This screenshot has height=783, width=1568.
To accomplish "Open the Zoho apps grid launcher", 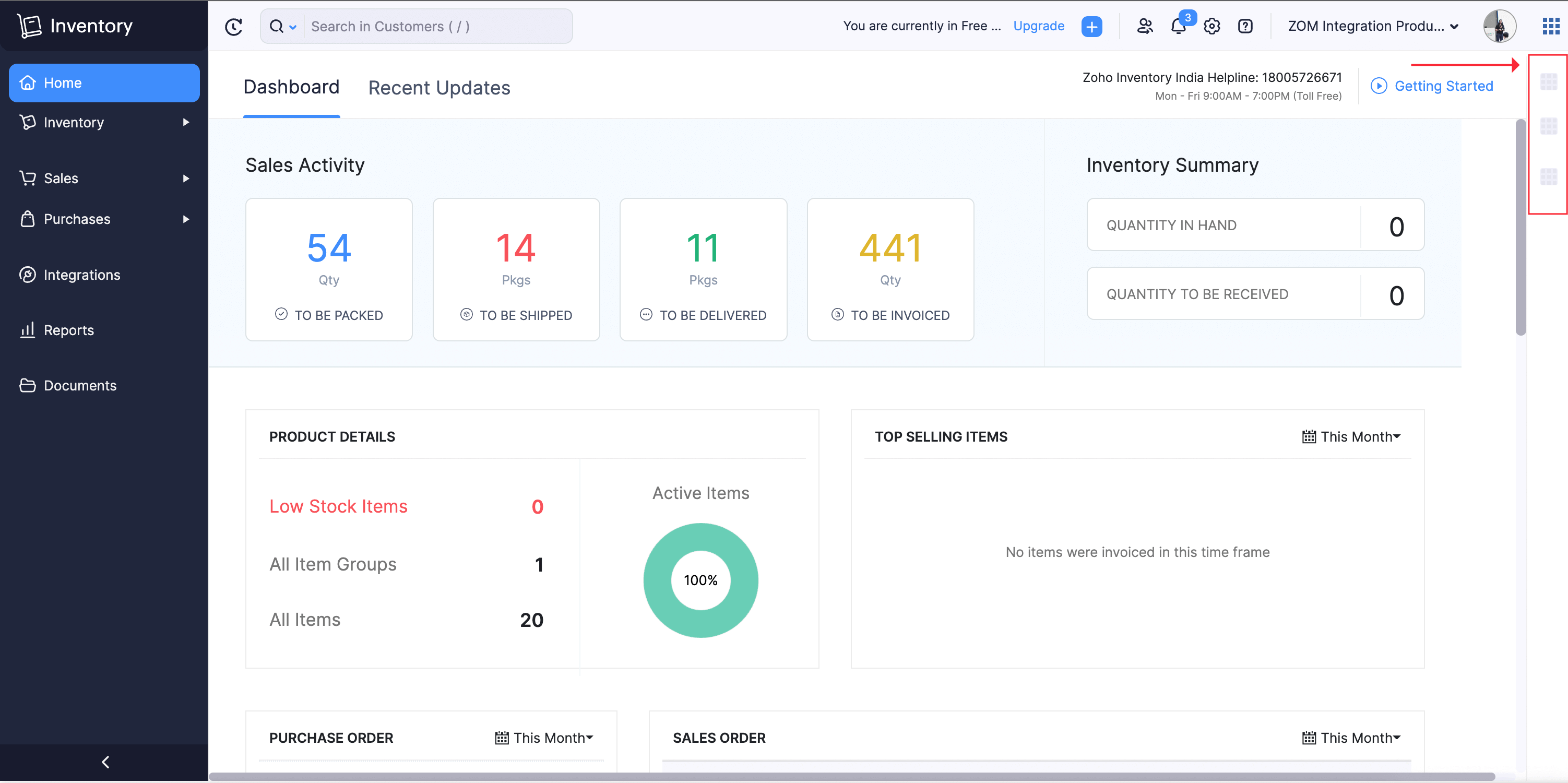I will pos(1550,26).
